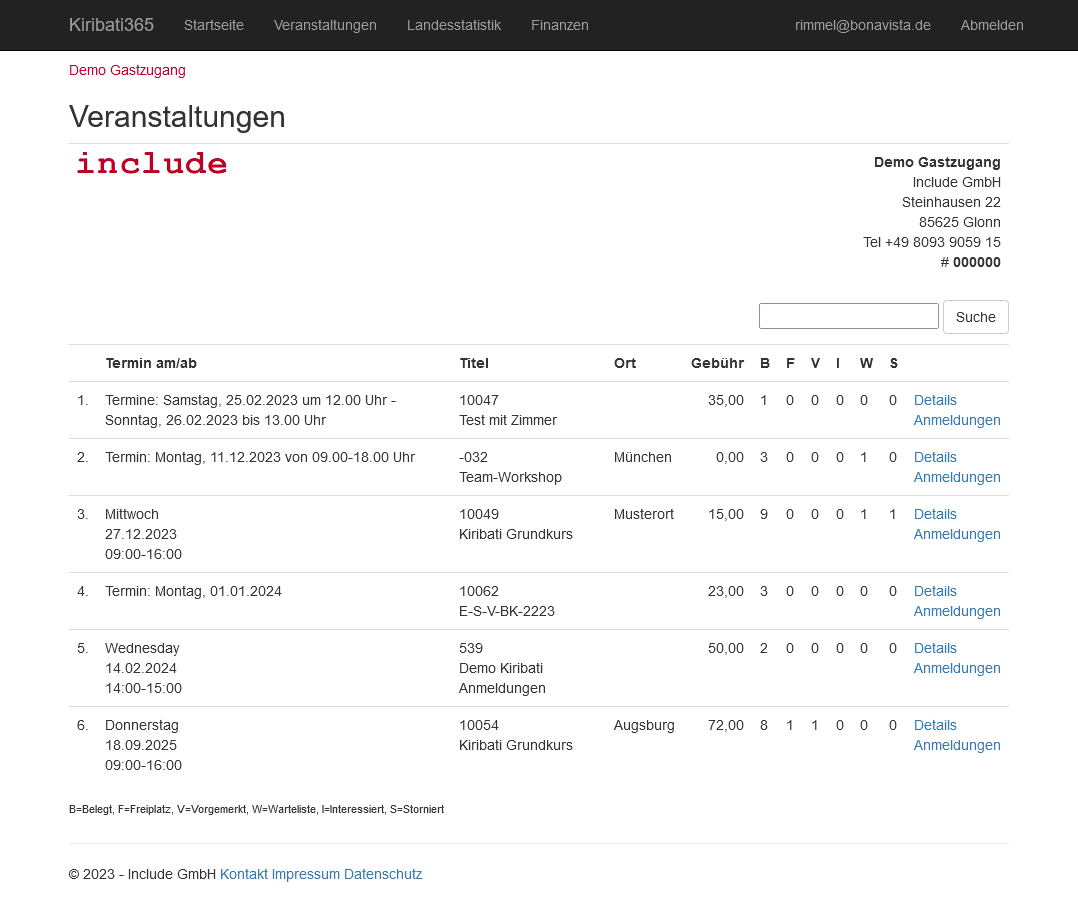Click the include company logo
The image size is (1078, 914).
click(152, 164)
